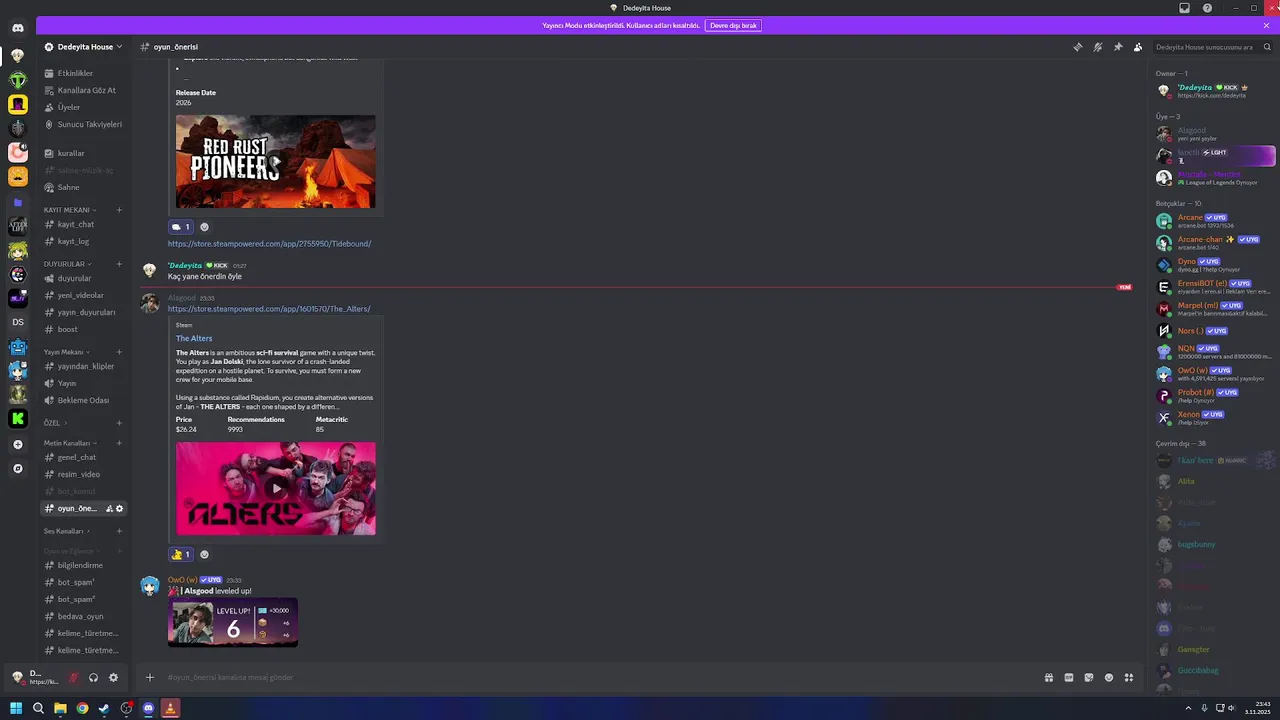Open user settings gear in user panel

(113, 677)
